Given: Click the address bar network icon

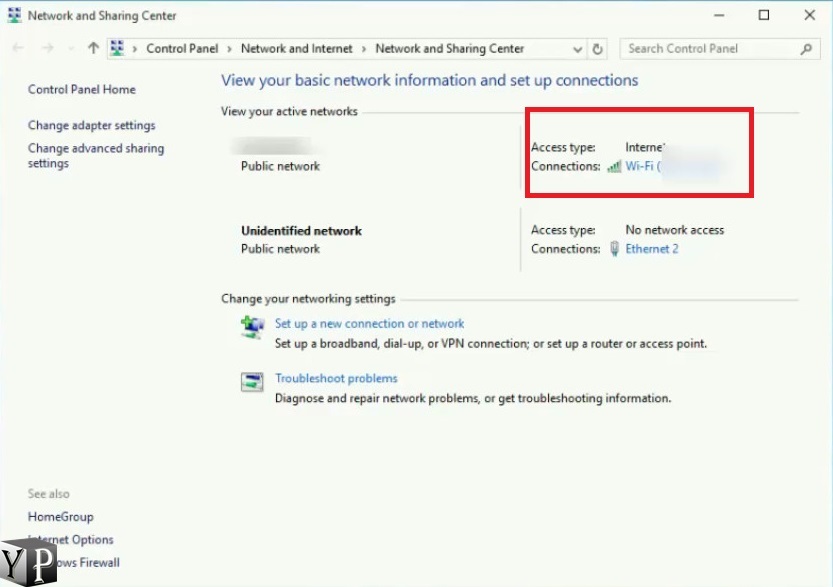Looking at the screenshot, I should click(117, 48).
